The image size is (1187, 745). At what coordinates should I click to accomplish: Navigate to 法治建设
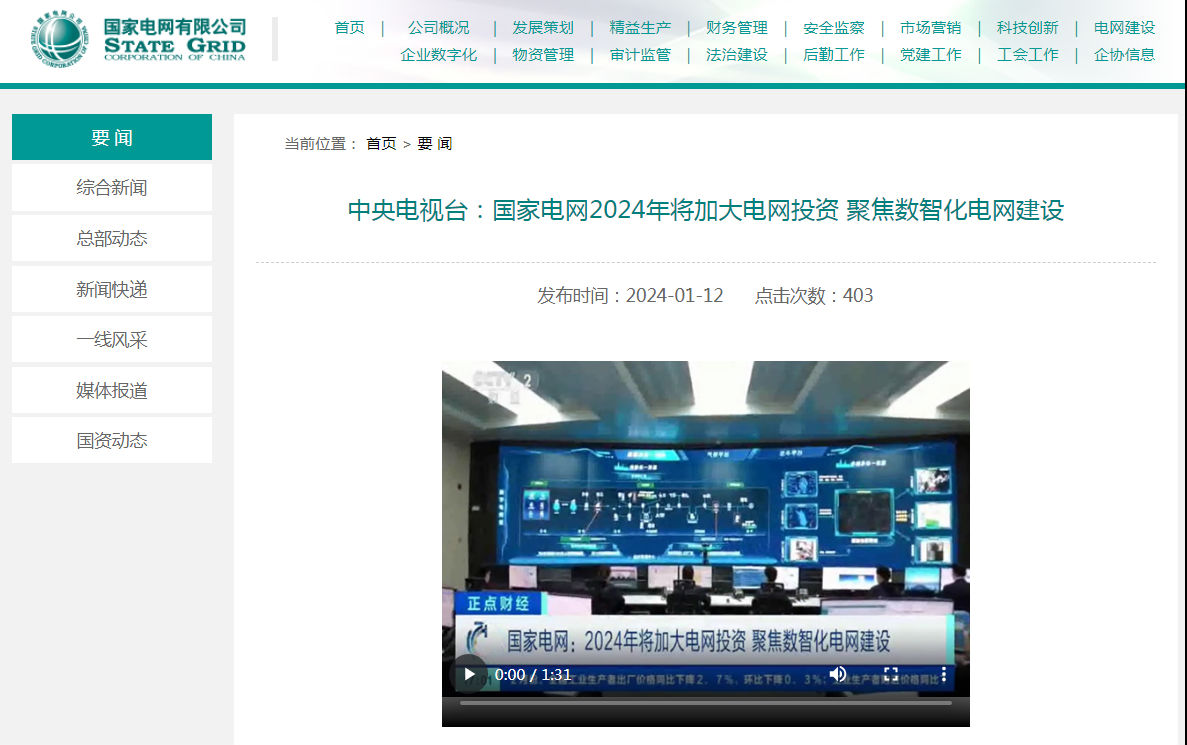[737, 55]
